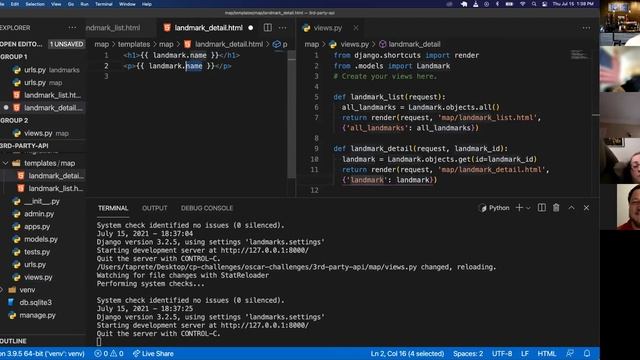Close the views.py tab

[356, 28]
